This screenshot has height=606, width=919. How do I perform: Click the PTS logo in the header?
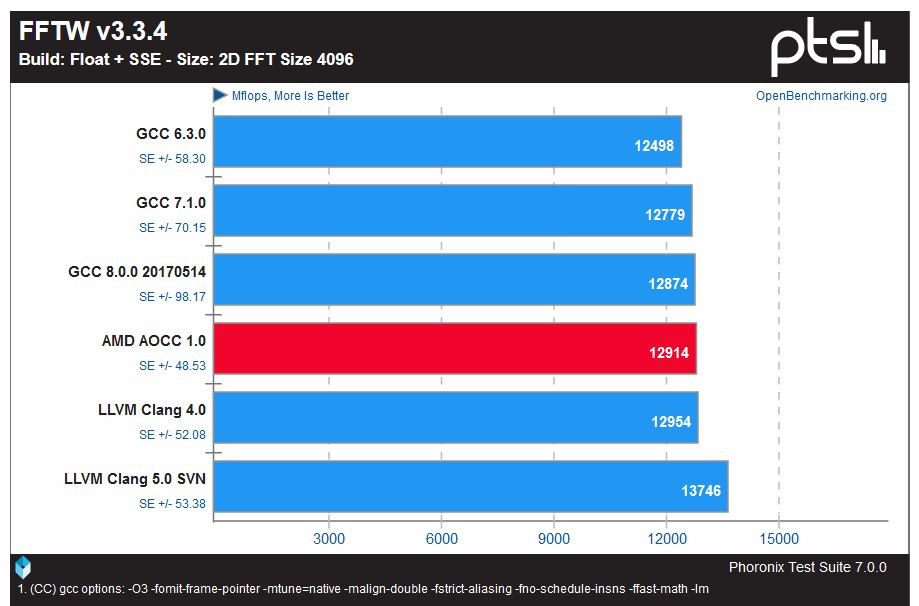click(828, 47)
